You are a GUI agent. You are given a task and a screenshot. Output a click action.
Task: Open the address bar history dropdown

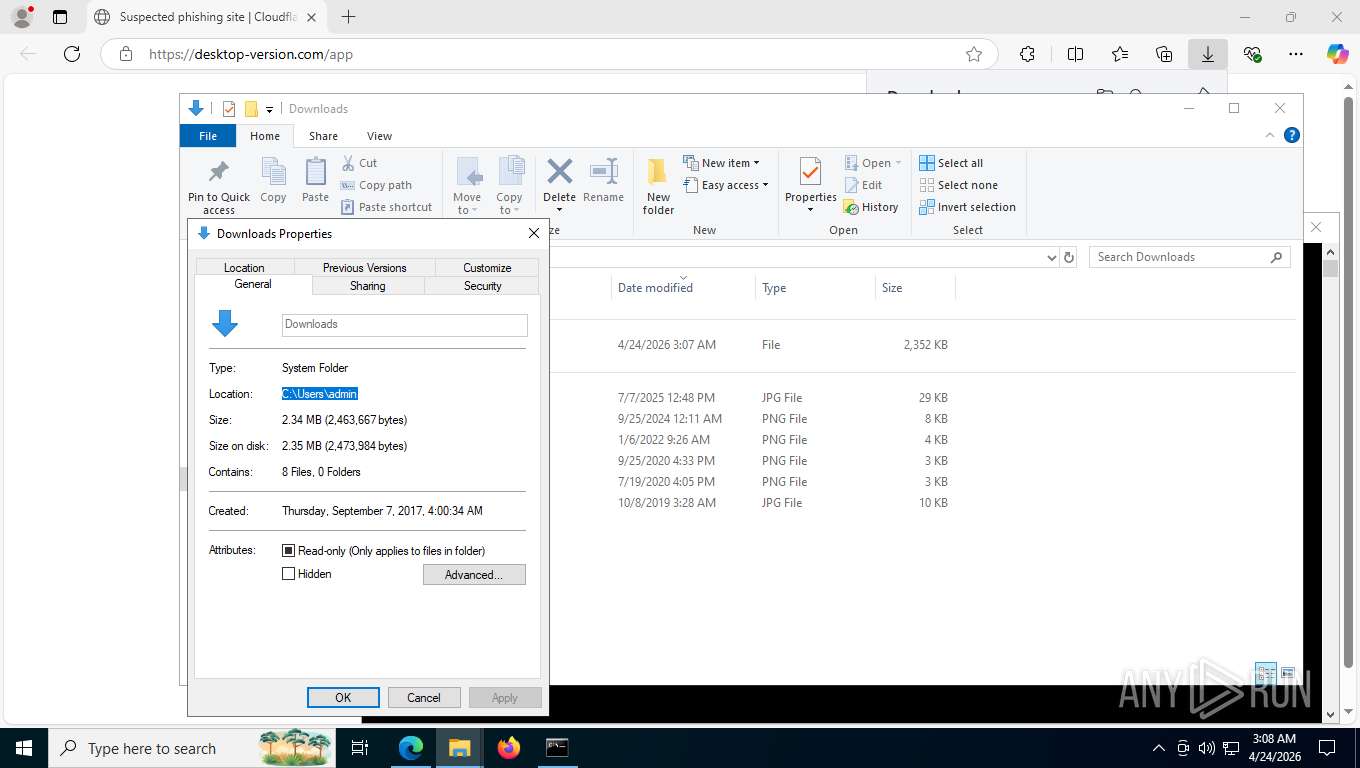coord(1051,257)
